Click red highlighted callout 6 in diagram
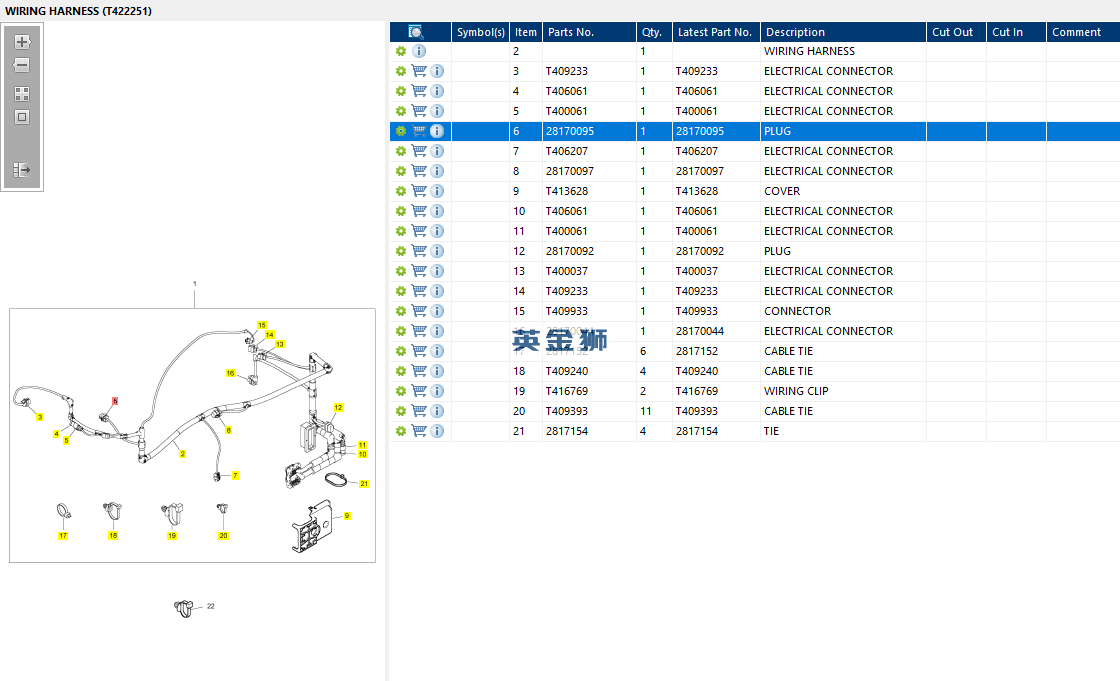1120x681 pixels. (x=115, y=401)
